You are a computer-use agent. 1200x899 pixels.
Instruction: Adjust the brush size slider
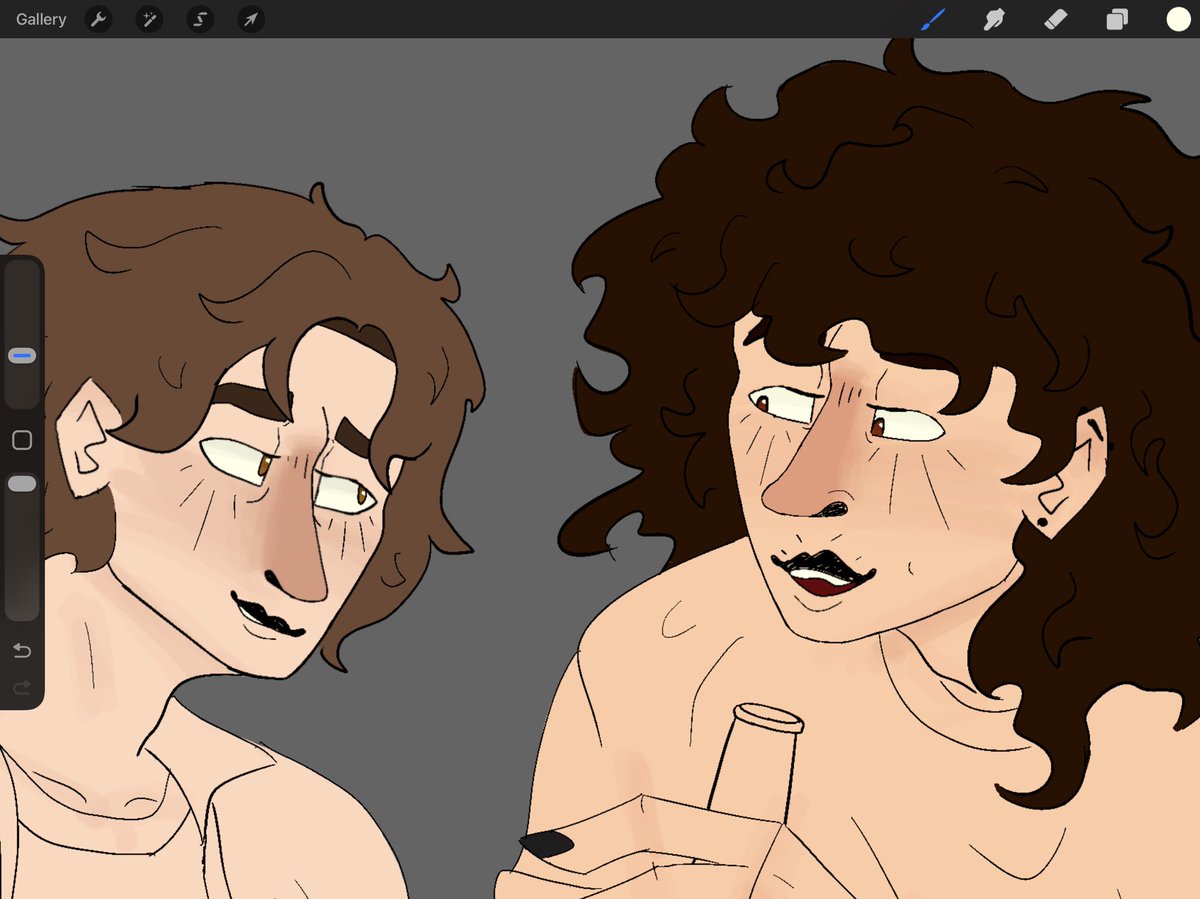22,355
